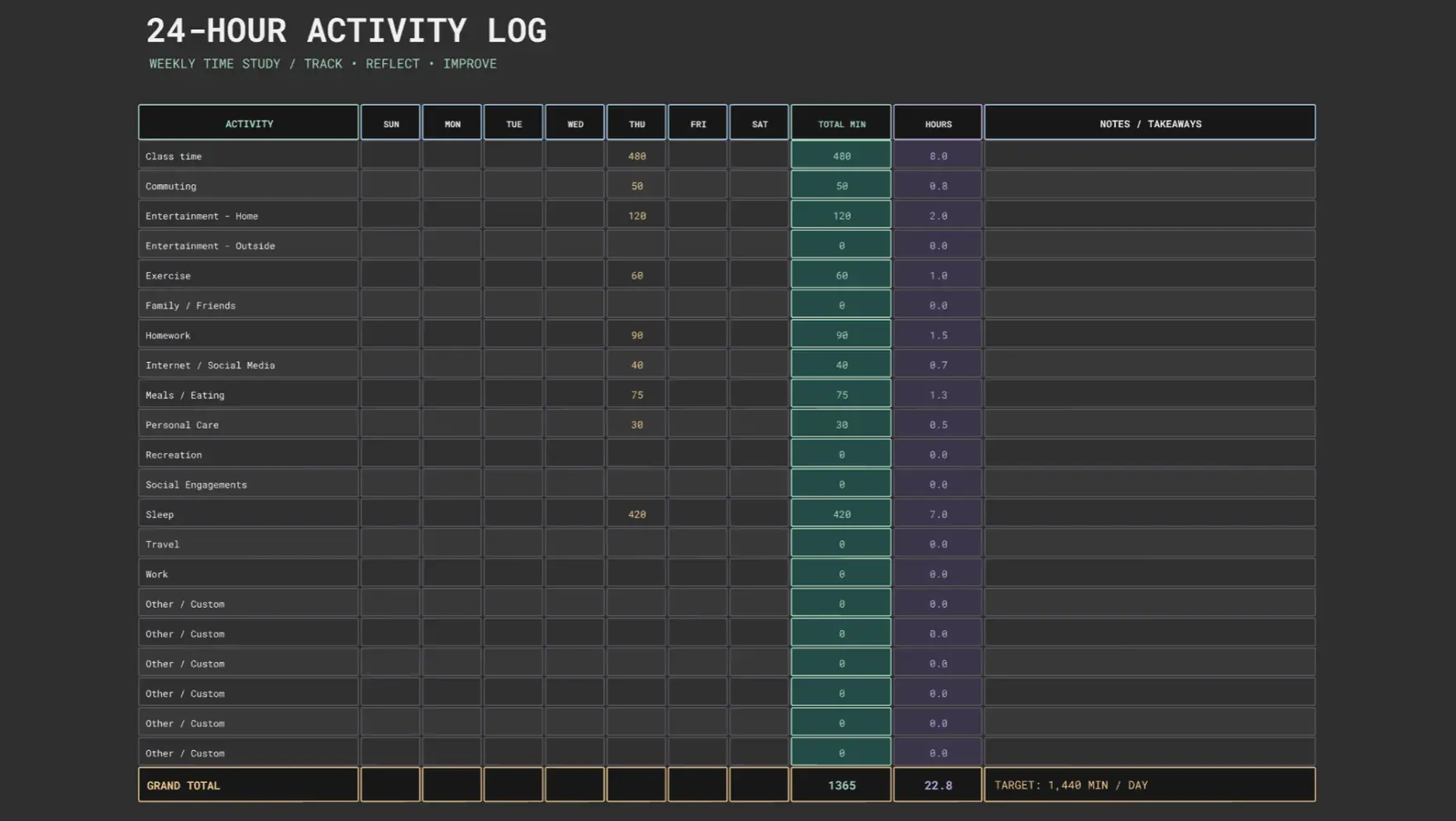Viewport: 1456px width, 821px height.
Task: Select the Entertainment - Outside cell
Action: point(248,245)
